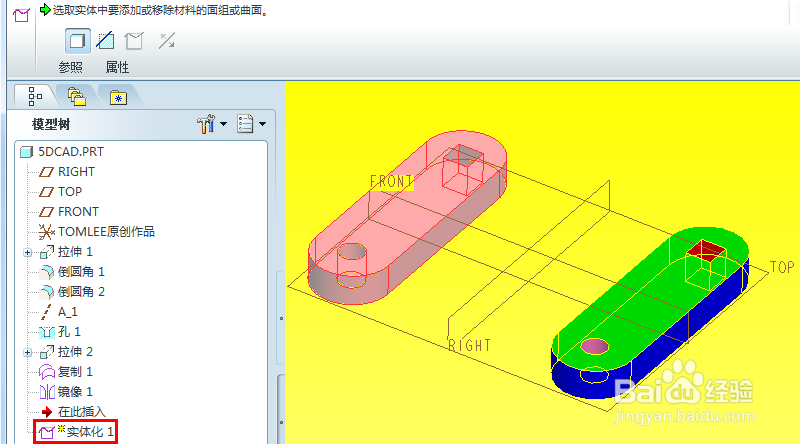Viewport: 800px width, 444px height.
Task: Switch to the folder browser navigator tab
Action: click(x=77, y=96)
